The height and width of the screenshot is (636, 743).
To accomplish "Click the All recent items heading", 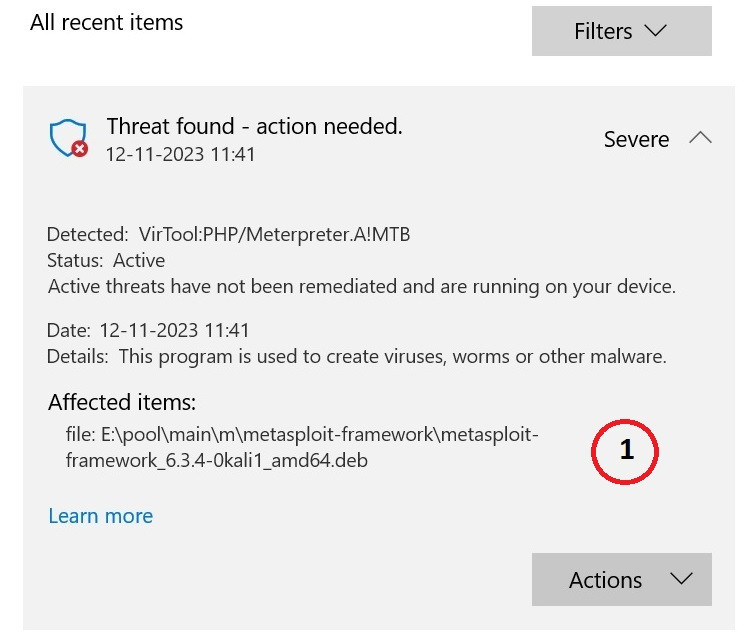I will pos(107,22).
